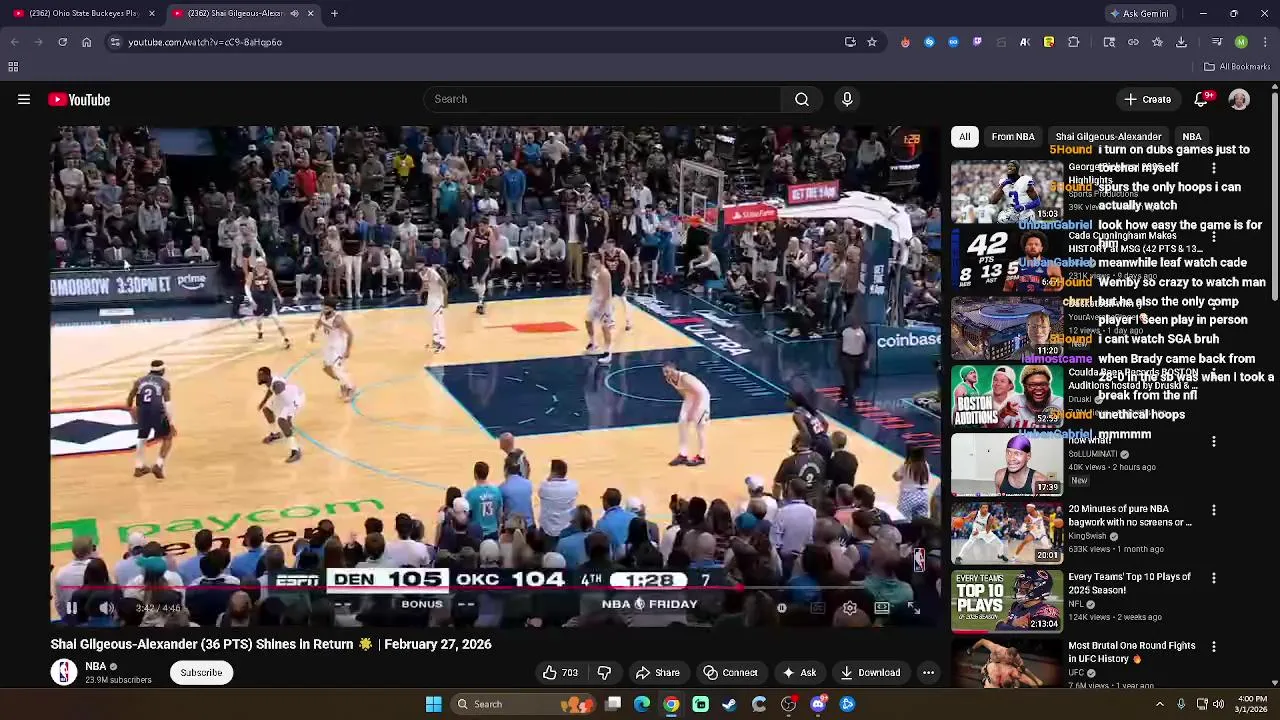Install app using the address bar icon
Viewport: 1280px width, 720px height.
850,42
